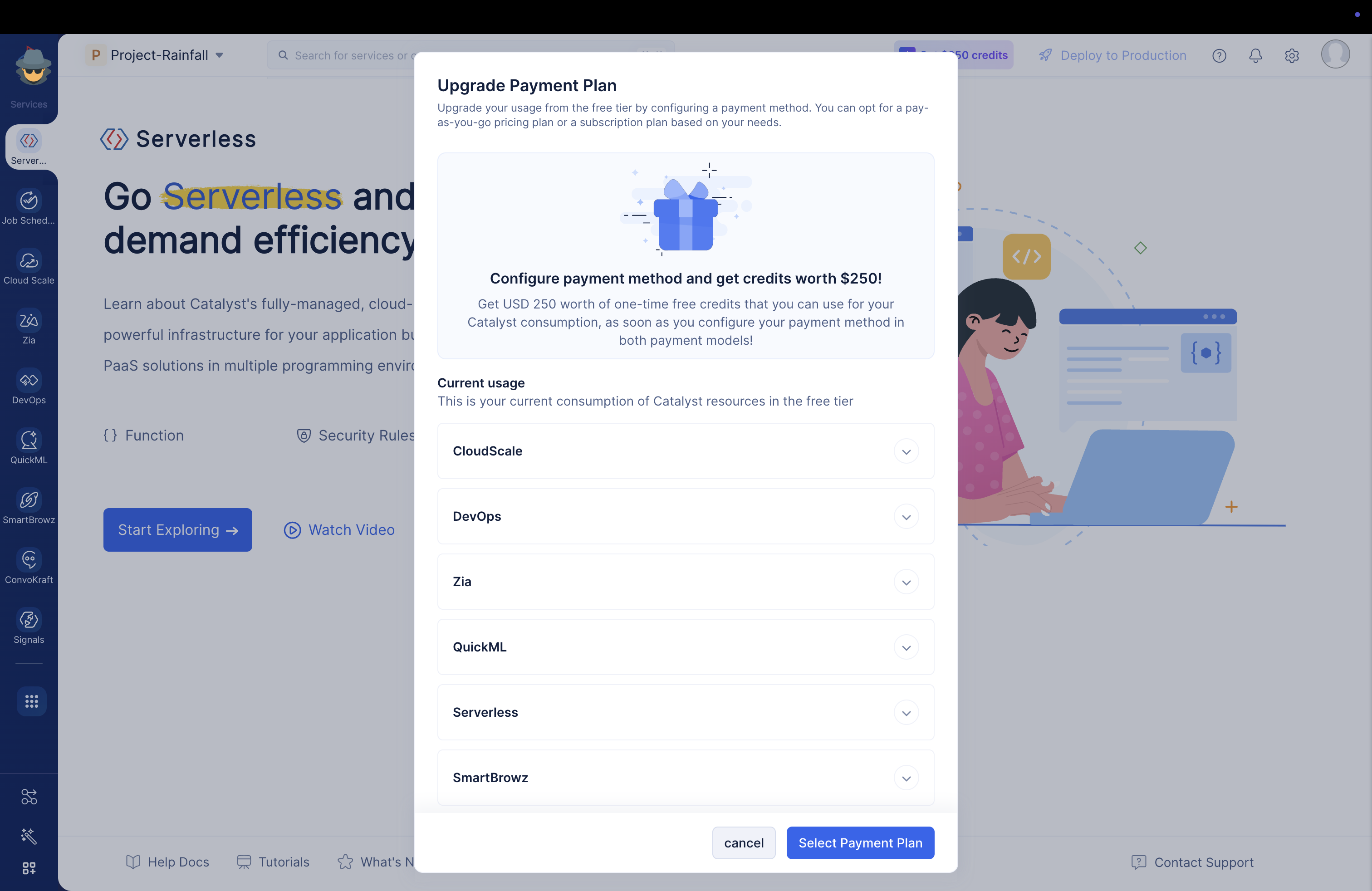Open the Cloud Scale sidebar icon

coord(29,260)
